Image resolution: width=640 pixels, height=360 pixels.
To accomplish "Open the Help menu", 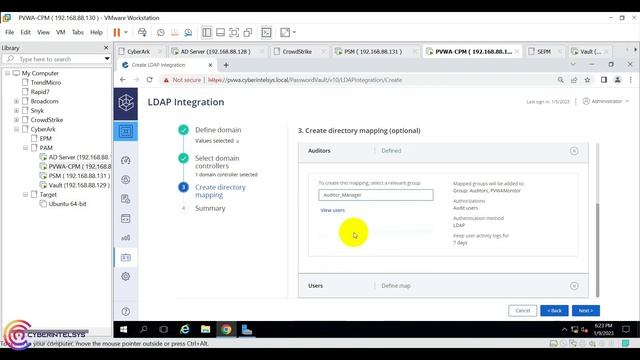I will click(x=96, y=32).
